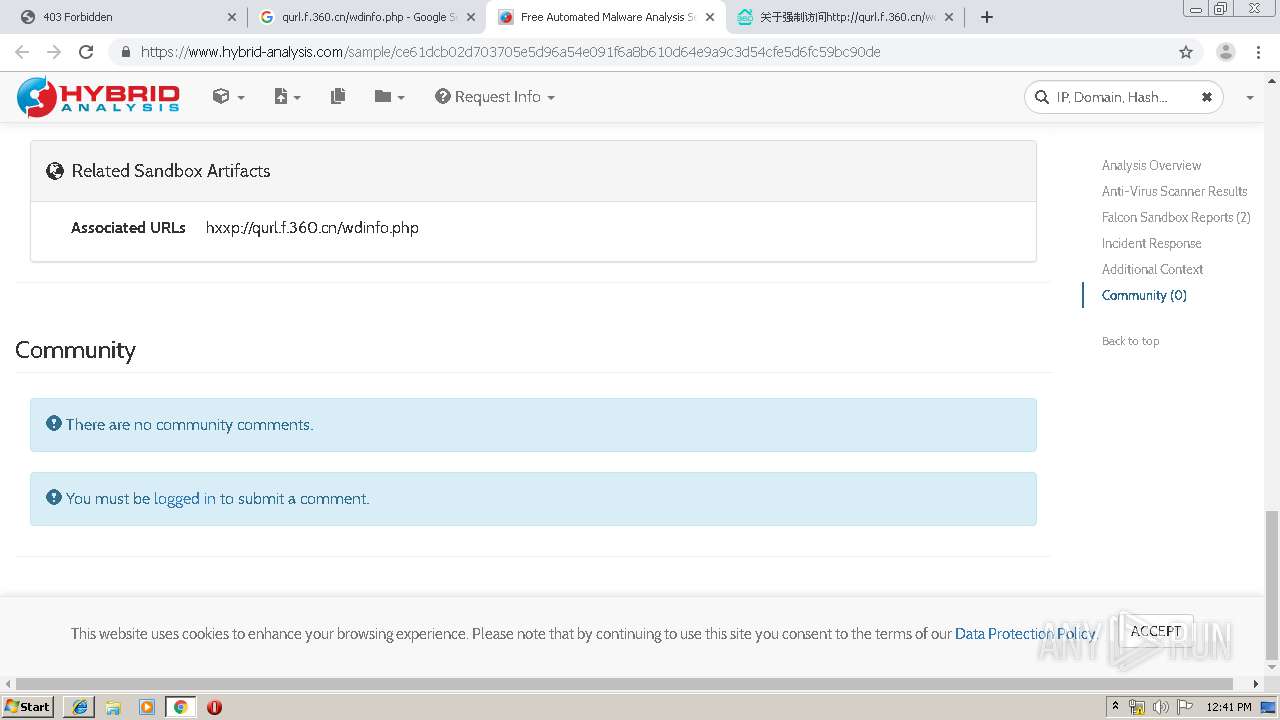Open Windows Explorer from taskbar
1280x720 pixels.
click(113, 707)
